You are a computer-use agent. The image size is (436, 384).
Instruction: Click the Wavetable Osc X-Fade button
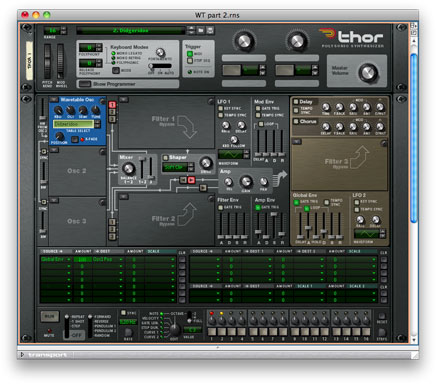[x=75, y=139]
